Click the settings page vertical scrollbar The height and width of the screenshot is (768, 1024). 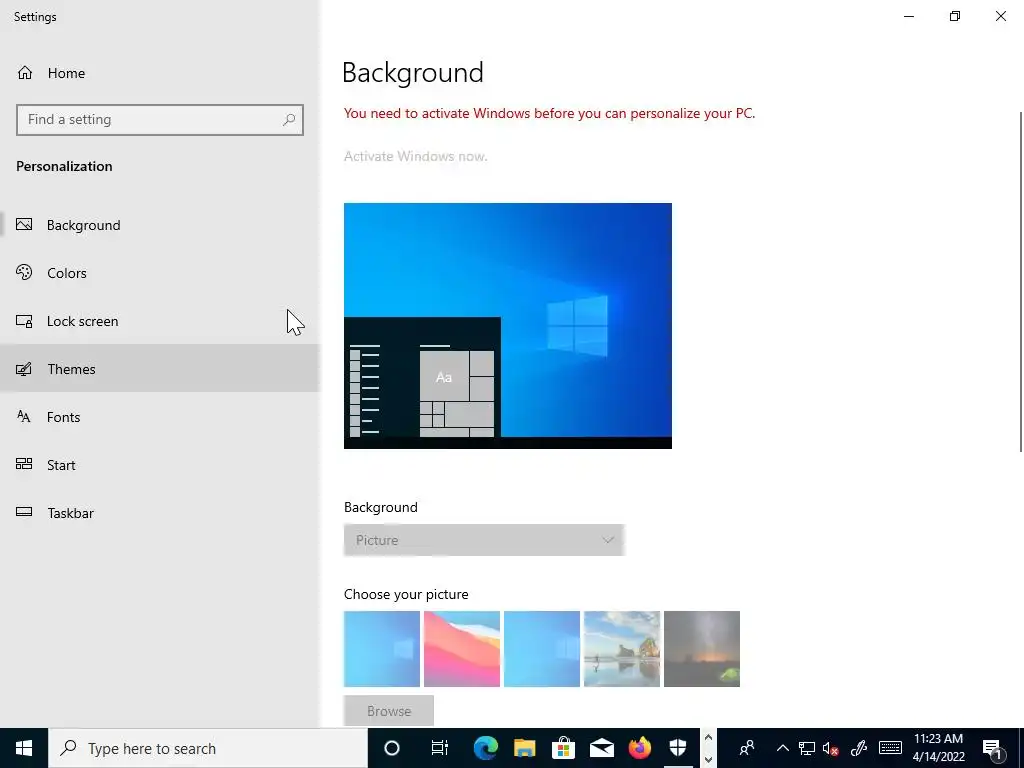coord(1021,281)
